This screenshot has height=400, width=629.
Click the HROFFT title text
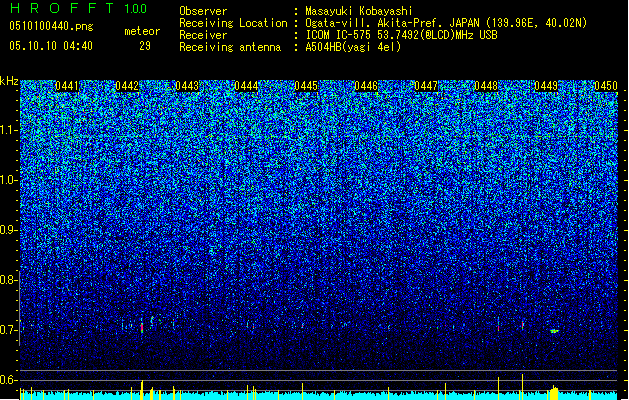click(x=62, y=8)
